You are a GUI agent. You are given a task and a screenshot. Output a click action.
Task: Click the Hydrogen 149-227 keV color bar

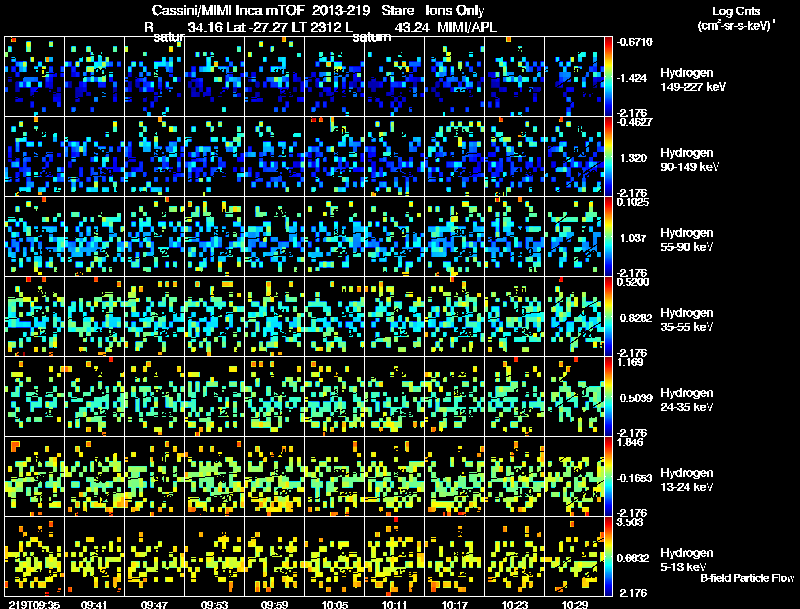(x=608, y=77)
